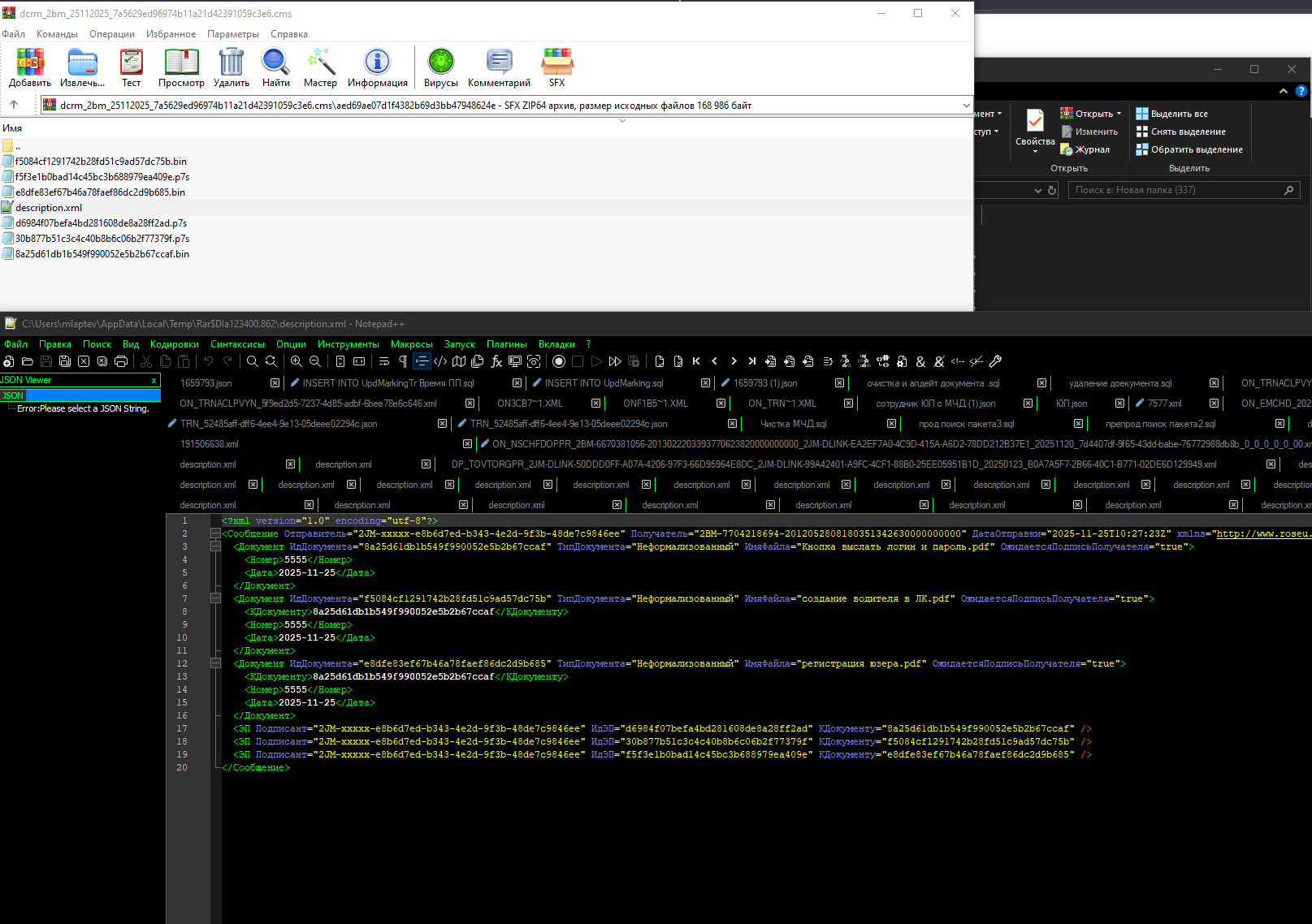Click Обратить выделение in Explorer ribbon
This screenshot has height=924, width=1312.
1189,149
